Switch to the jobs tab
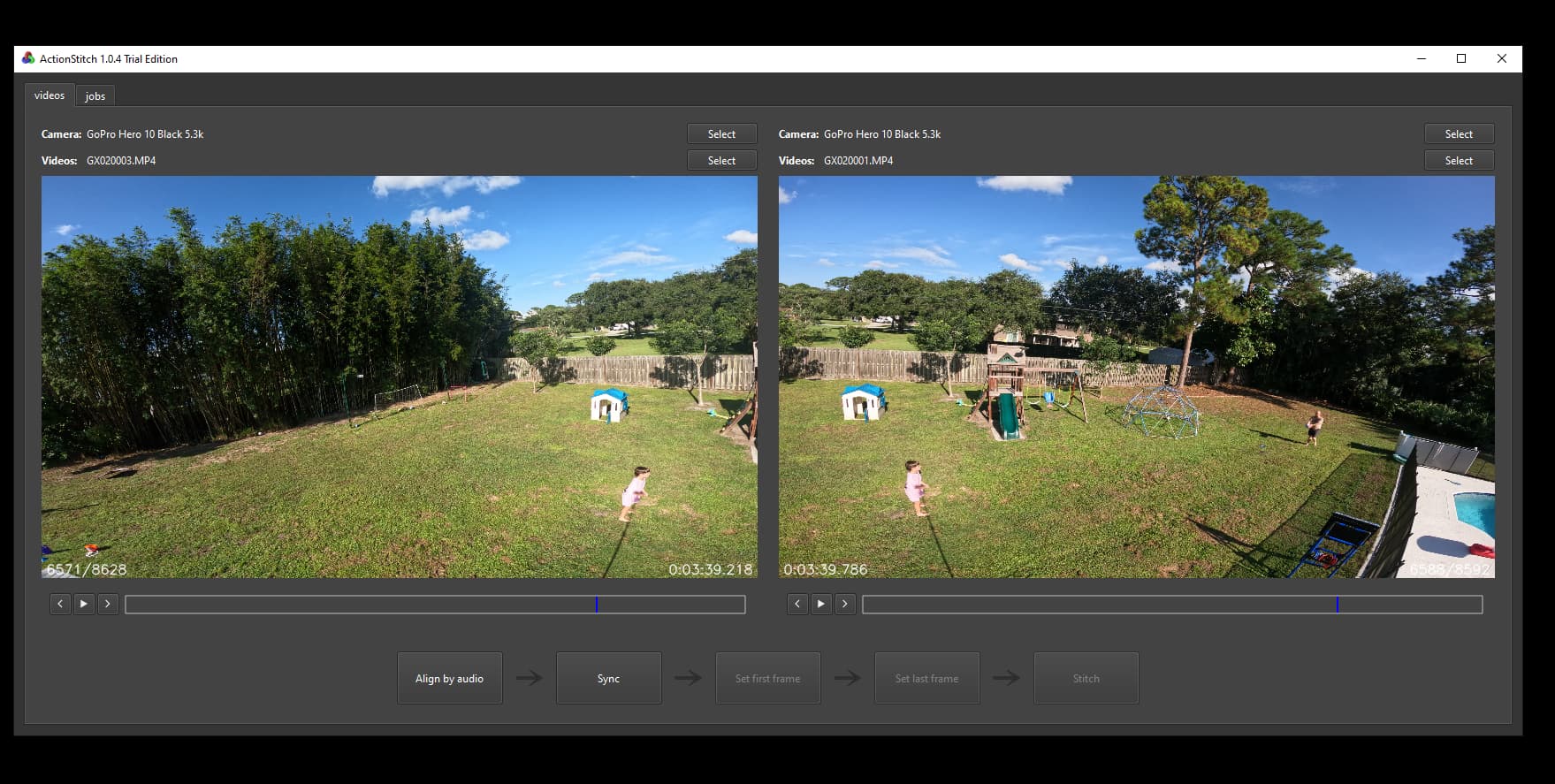Viewport: 1555px width, 784px height. (x=95, y=95)
